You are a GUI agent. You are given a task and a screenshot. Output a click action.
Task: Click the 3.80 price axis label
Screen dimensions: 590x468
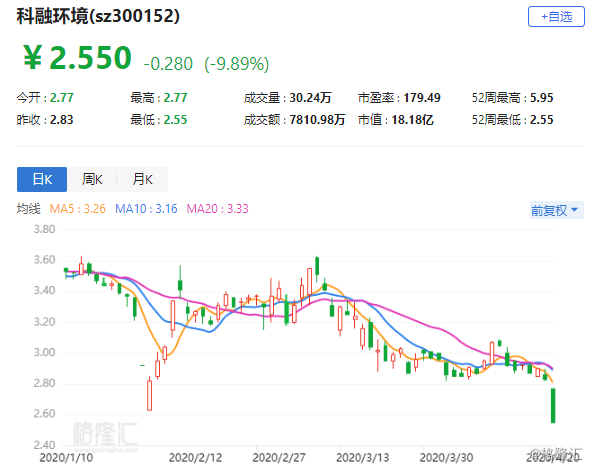(x=44, y=229)
